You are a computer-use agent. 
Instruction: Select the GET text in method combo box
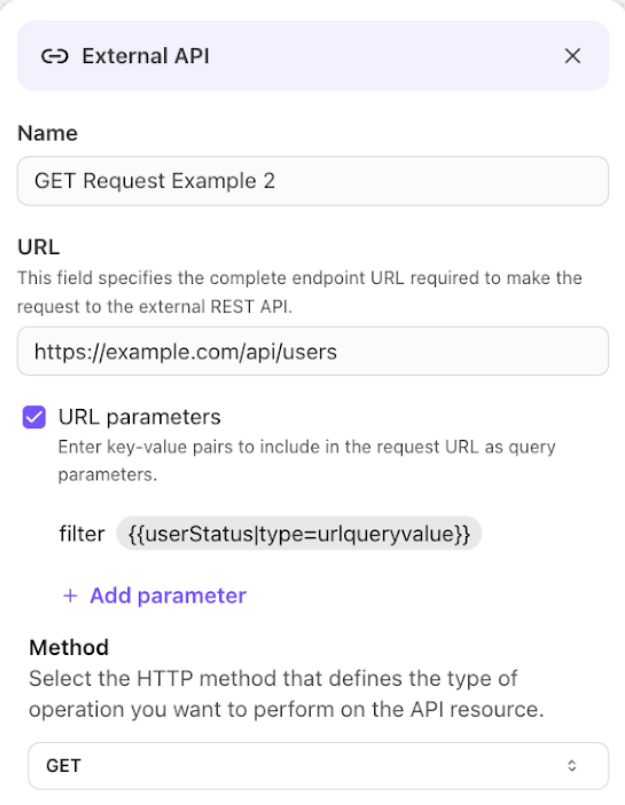click(64, 766)
